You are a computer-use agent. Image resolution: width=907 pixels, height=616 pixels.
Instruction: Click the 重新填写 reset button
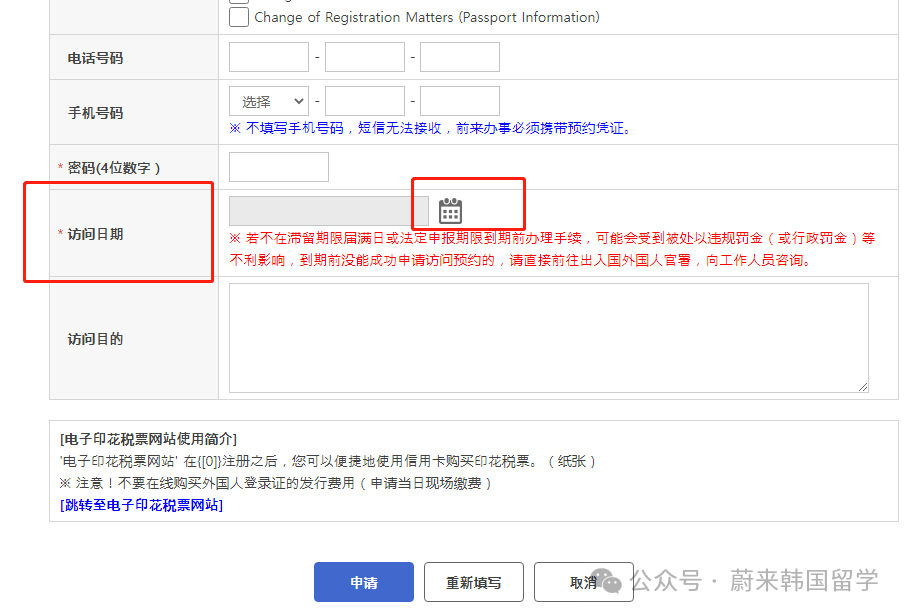point(473,582)
